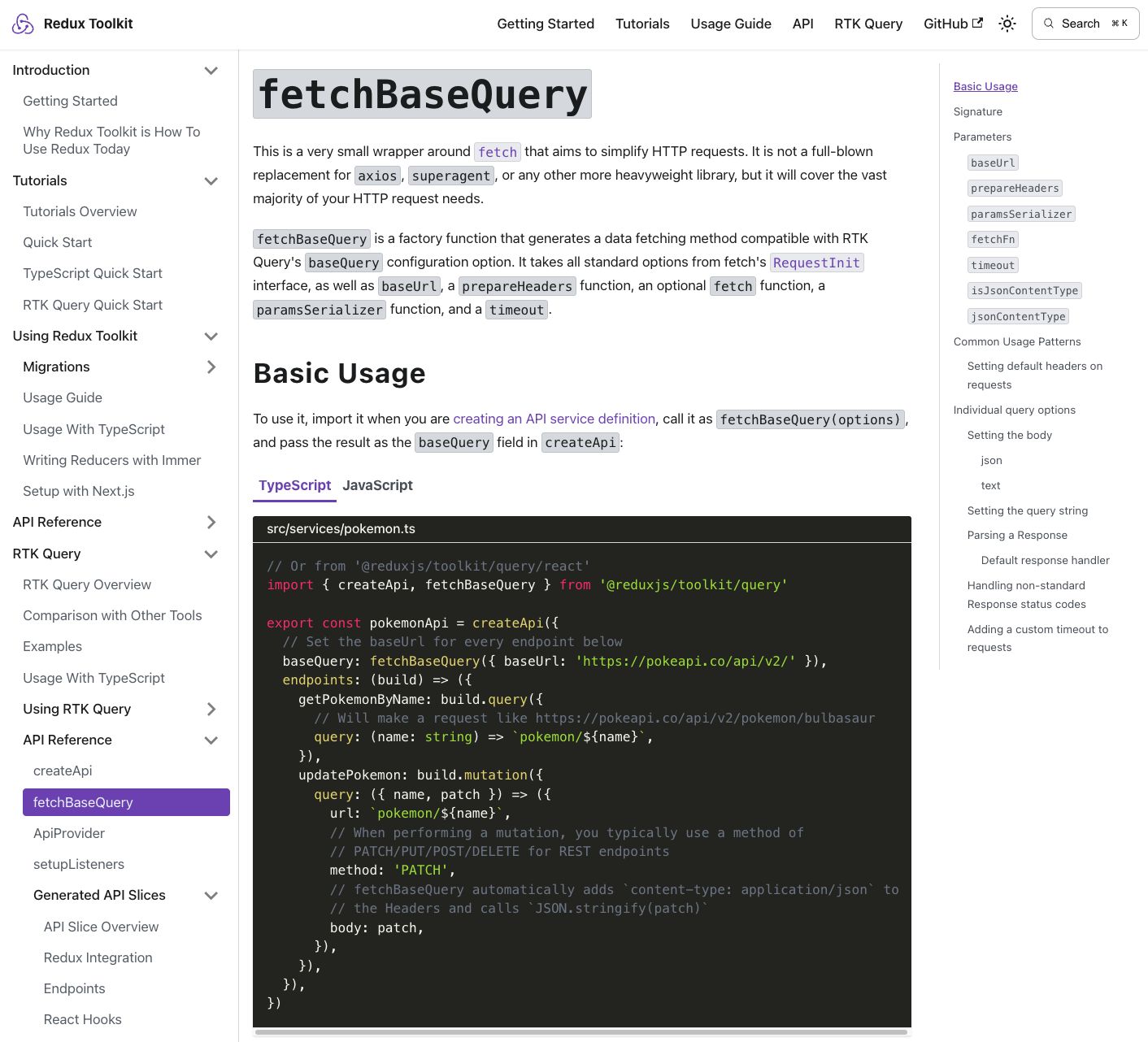
Task: Jump to Default response handler in contents
Action: (1046, 560)
